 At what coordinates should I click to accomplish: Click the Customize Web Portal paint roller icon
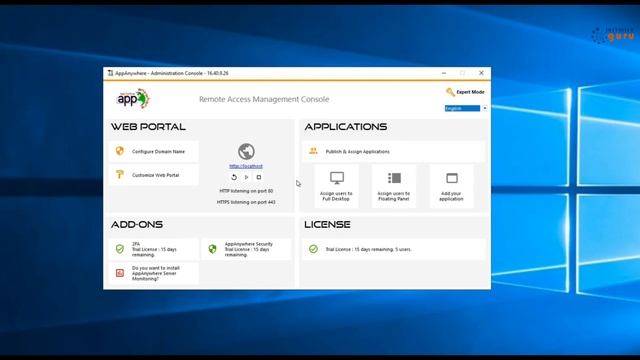coord(120,175)
